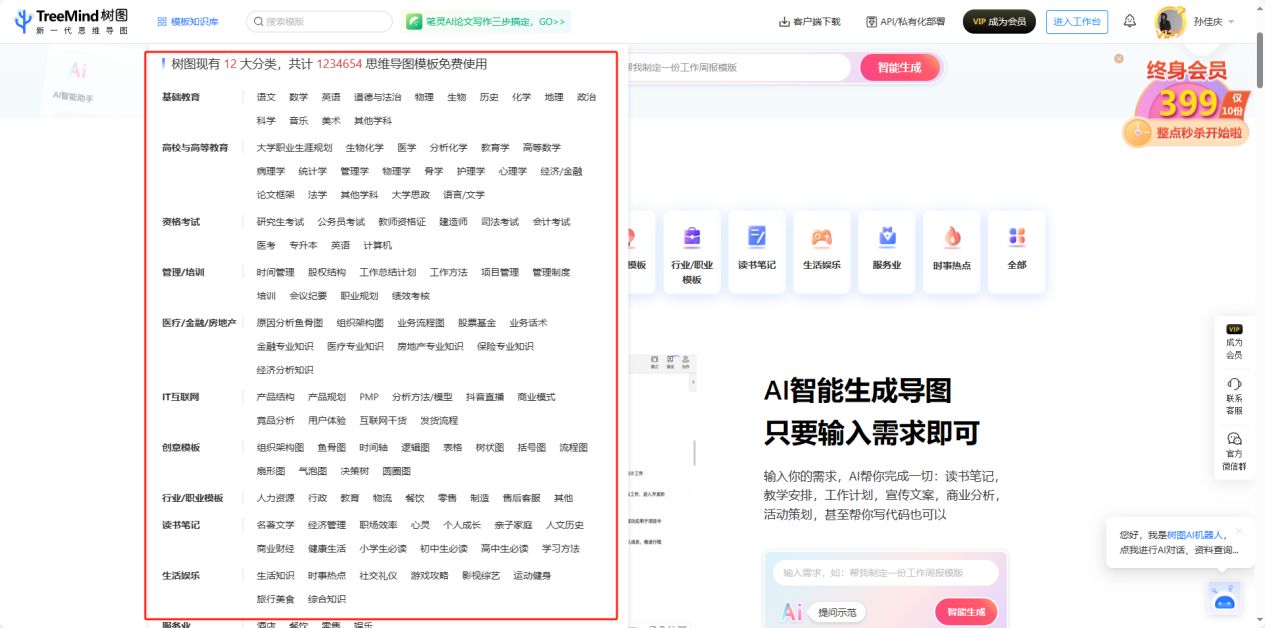Select the 气泡图 template link
Screen dimensions: 1265x628
(313, 471)
